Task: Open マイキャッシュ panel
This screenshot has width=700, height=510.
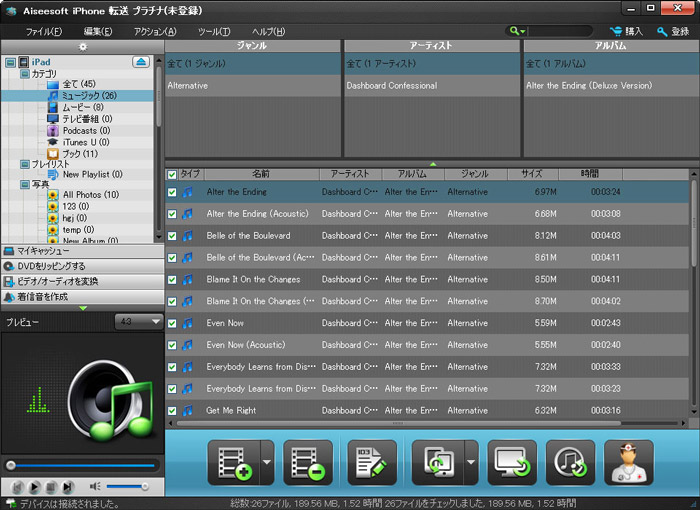Action: [x=83, y=251]
